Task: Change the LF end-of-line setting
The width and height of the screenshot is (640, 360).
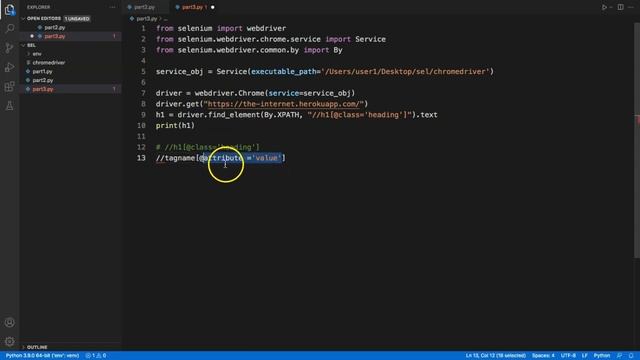Action: click(x=584, y=356)
